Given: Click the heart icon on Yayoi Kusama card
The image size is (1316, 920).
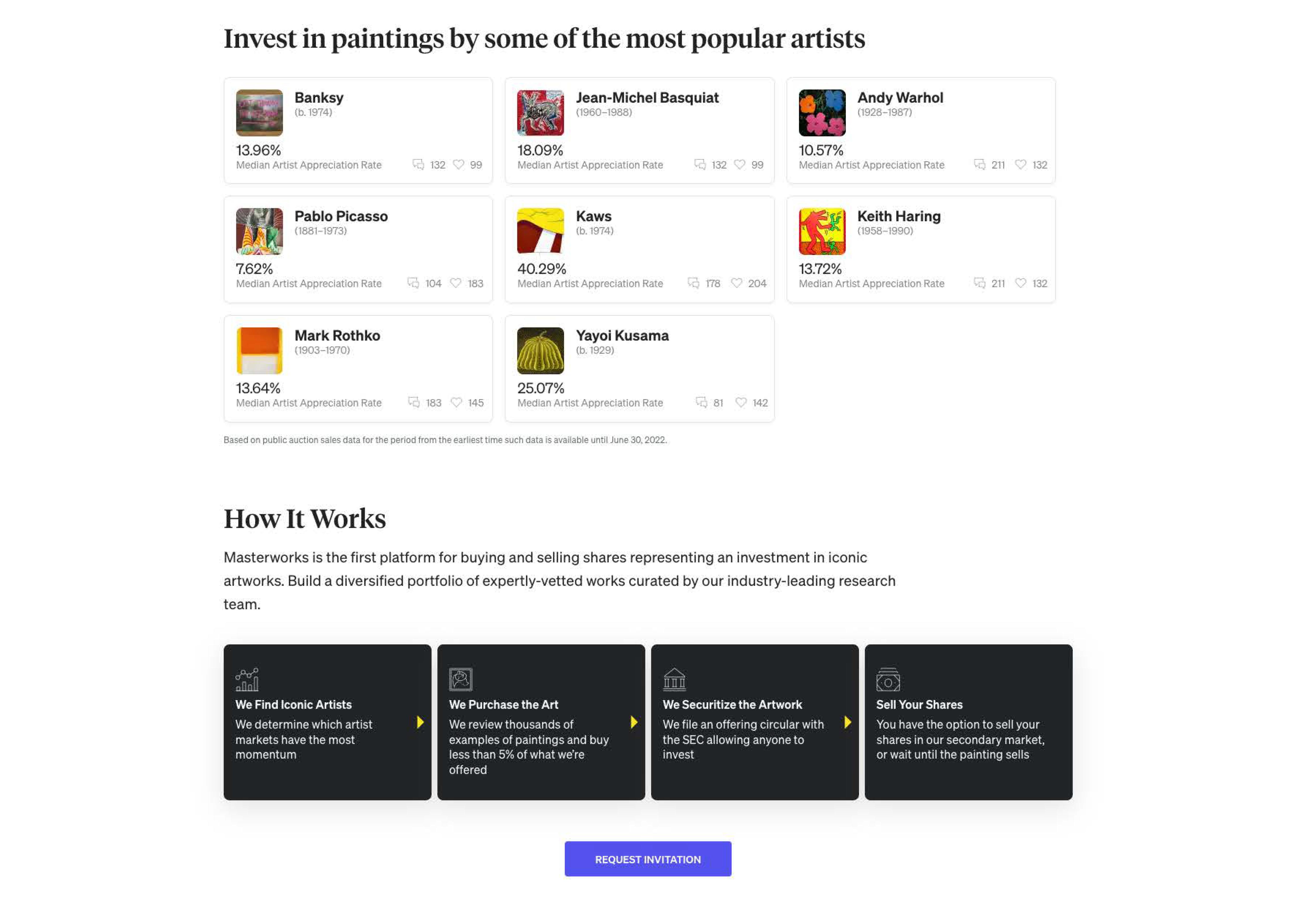Looking at the screenshot, I should tap(741, 402).
